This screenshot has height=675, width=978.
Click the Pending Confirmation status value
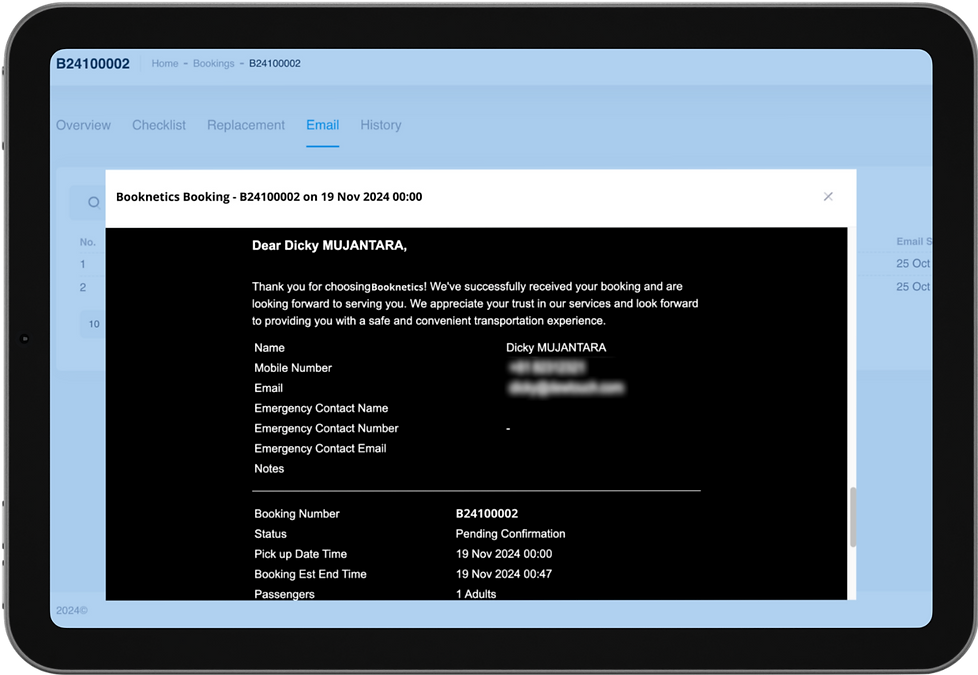click(x=510, y=534)
